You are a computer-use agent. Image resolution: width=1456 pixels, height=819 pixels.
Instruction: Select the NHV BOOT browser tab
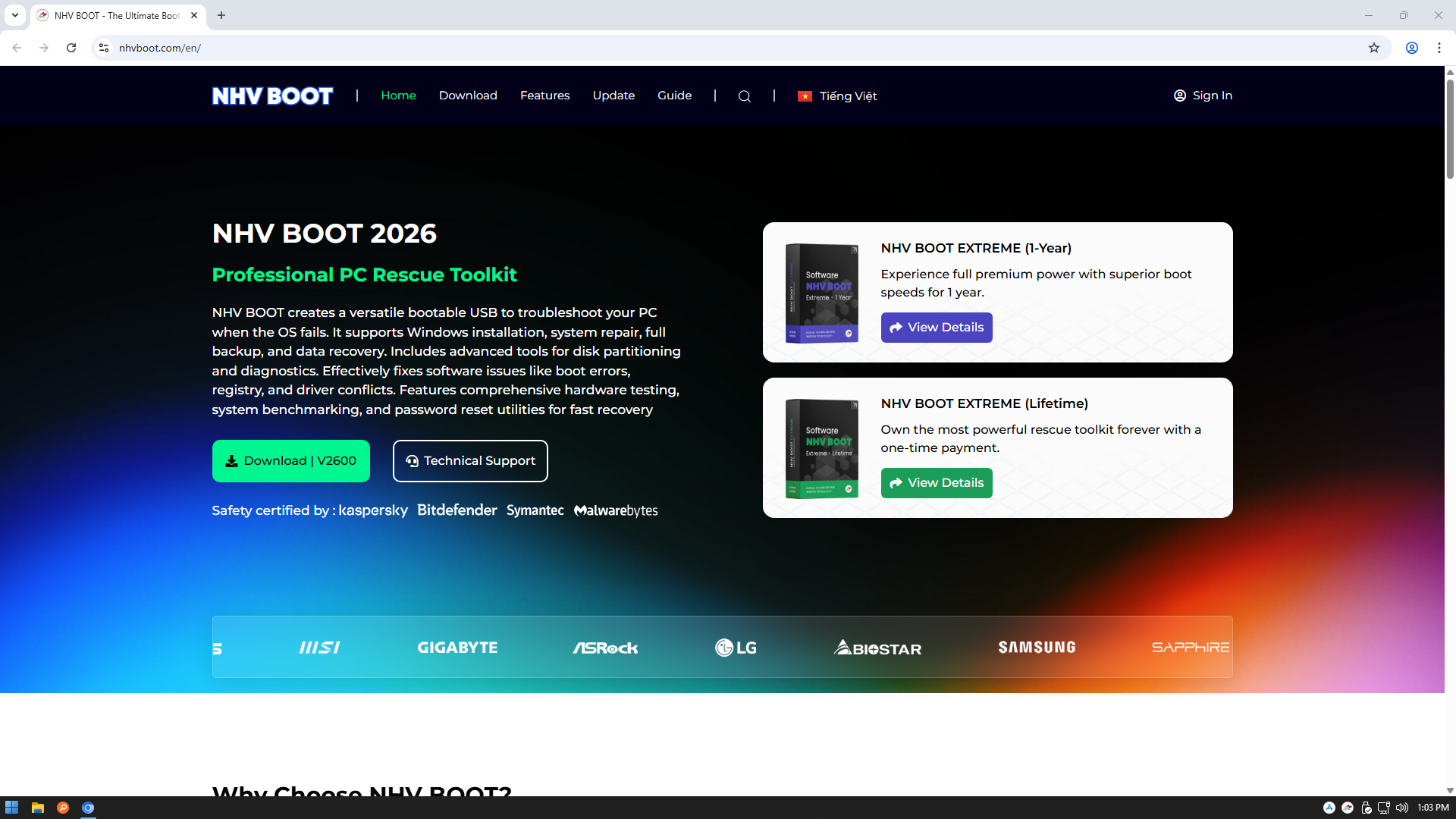[x=118, y=15]
